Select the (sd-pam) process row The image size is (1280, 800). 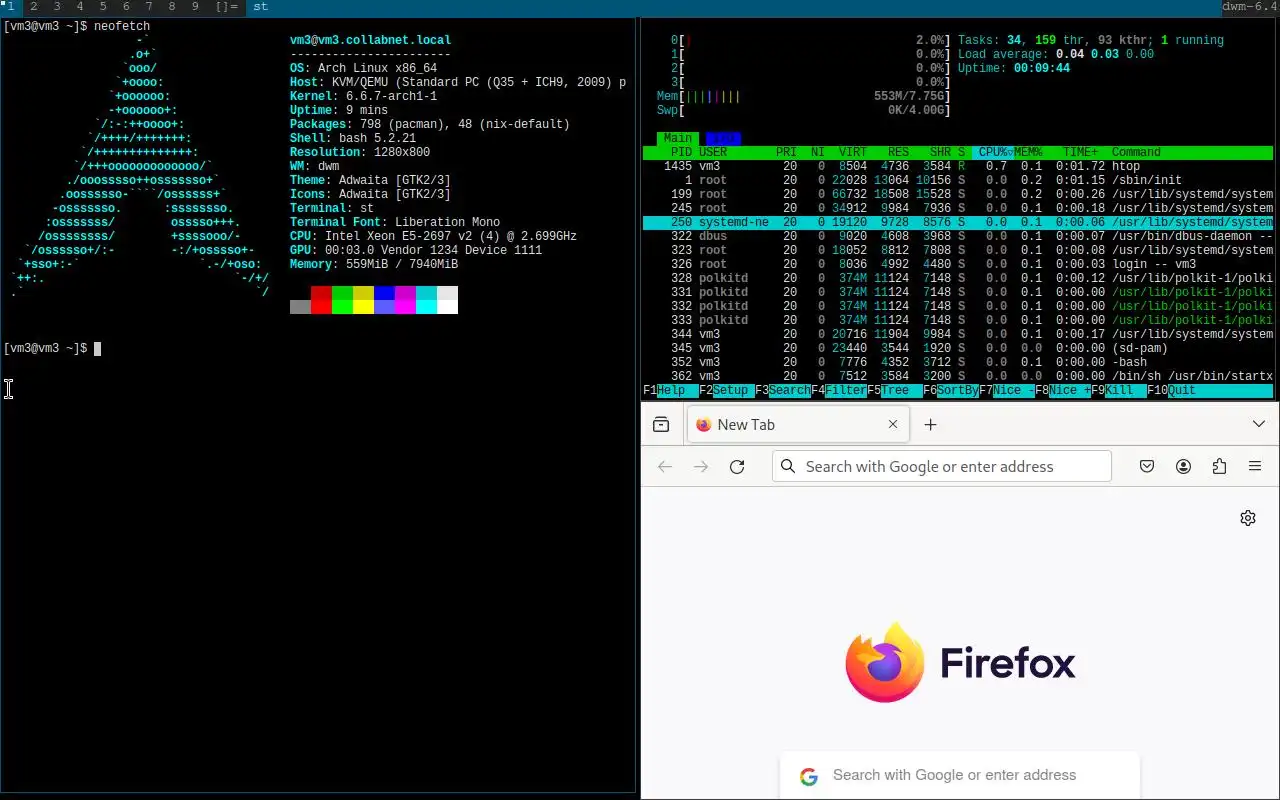coord(958,348)
